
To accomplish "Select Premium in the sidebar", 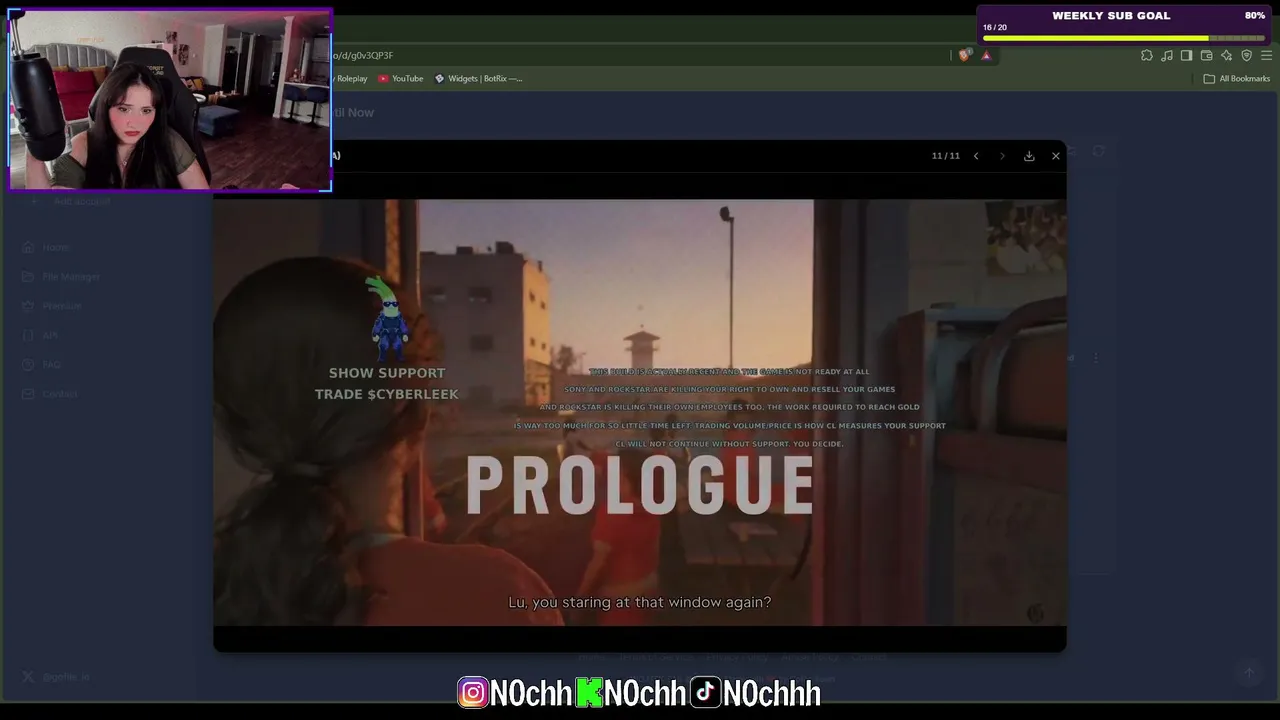I will coord(53,306).
